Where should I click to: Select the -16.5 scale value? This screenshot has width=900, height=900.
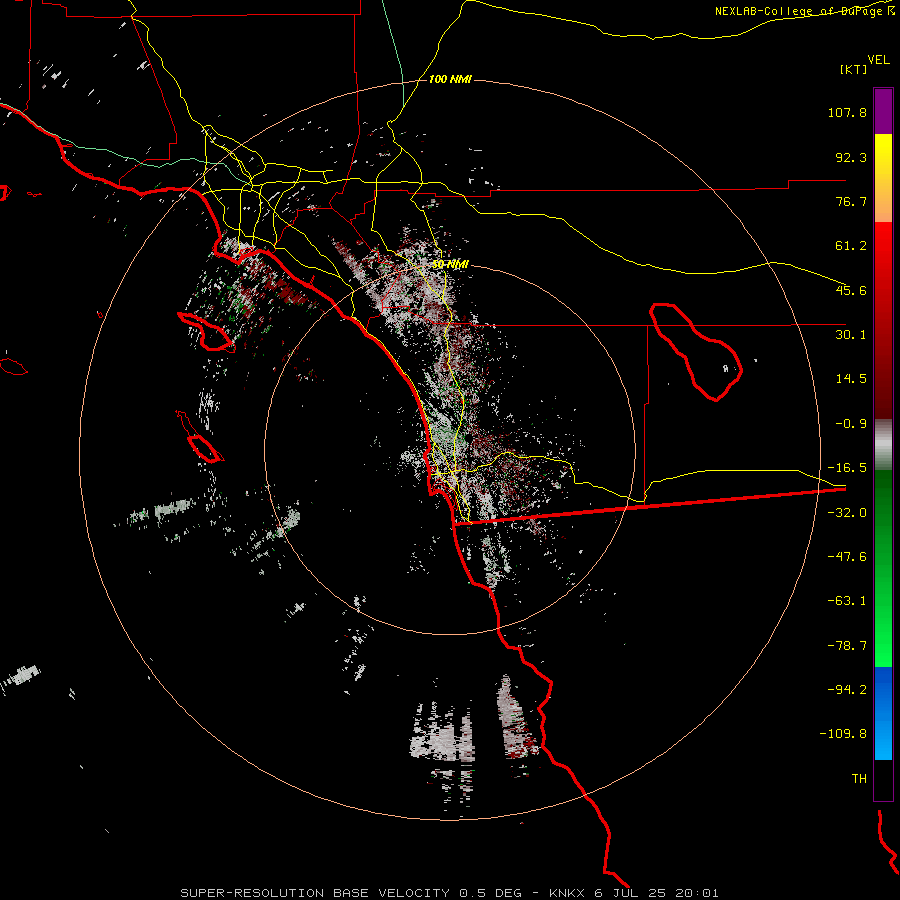847,468
